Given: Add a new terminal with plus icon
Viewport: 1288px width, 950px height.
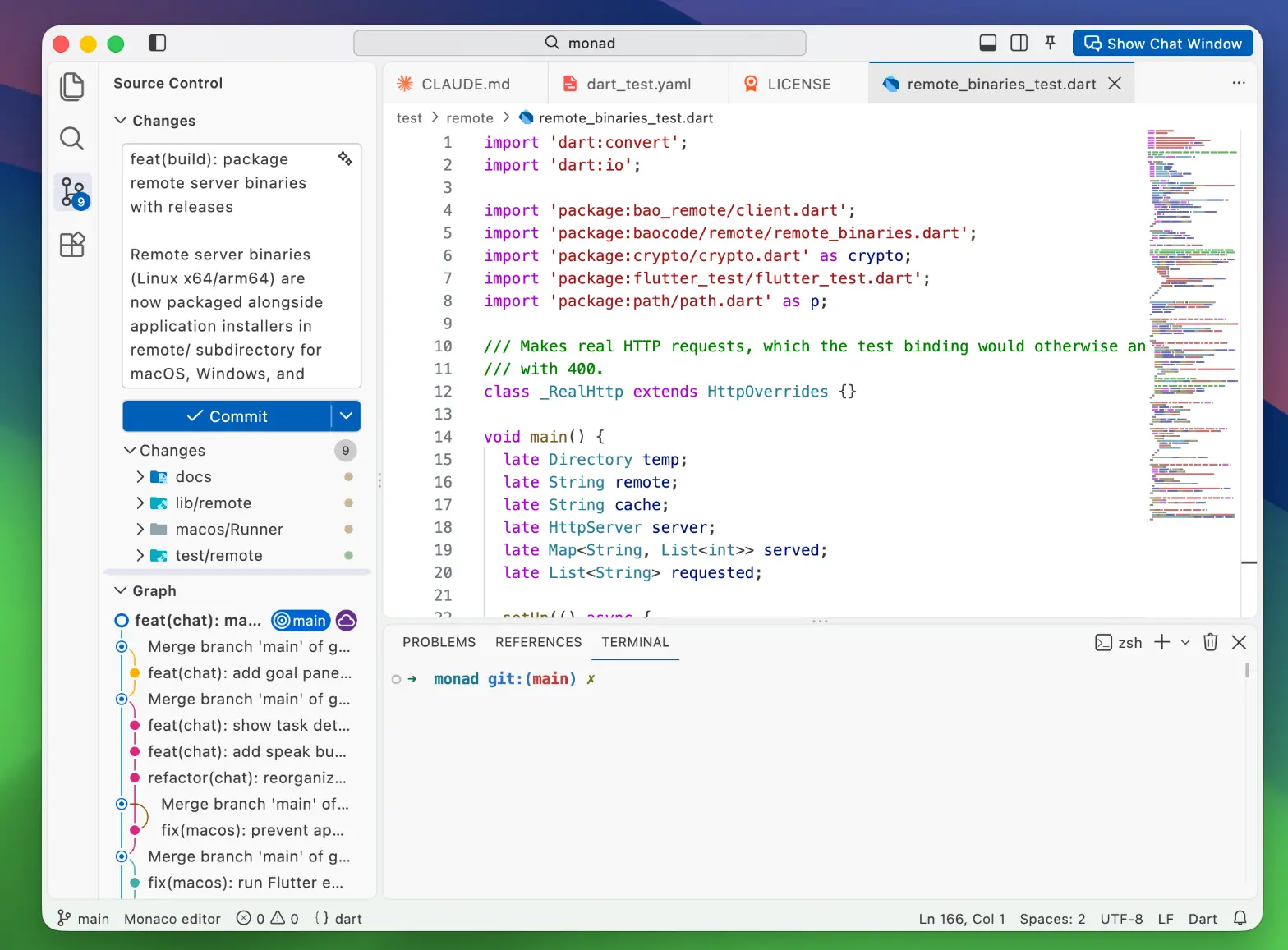Looking at the screenshot, I should pos(1162,642).
